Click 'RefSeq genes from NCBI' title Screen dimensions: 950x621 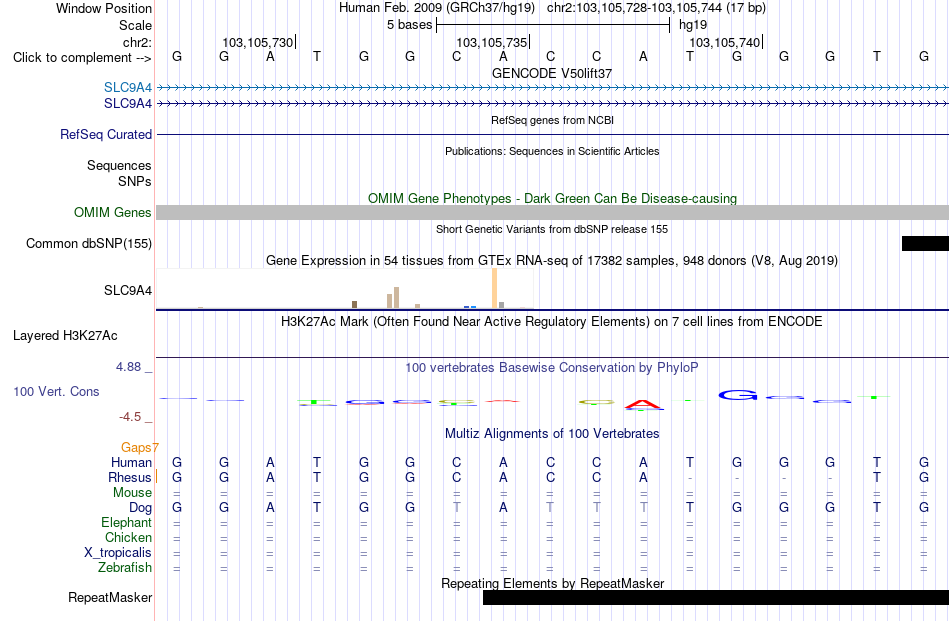pyautogui.click(x=553, y=121)
